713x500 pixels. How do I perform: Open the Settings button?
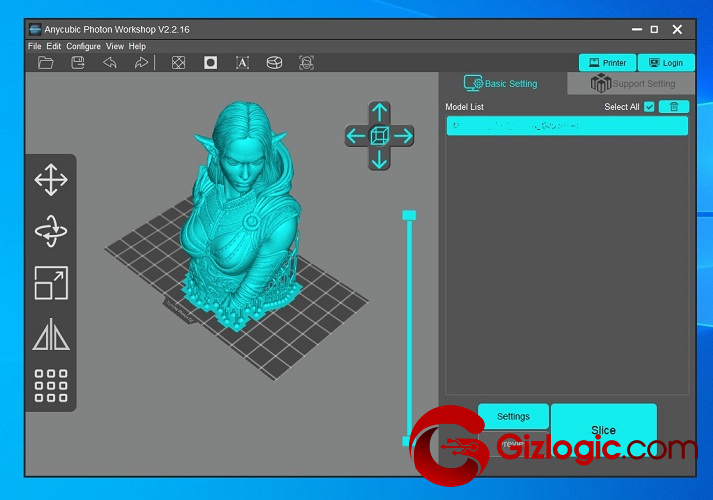click(513, 416)
